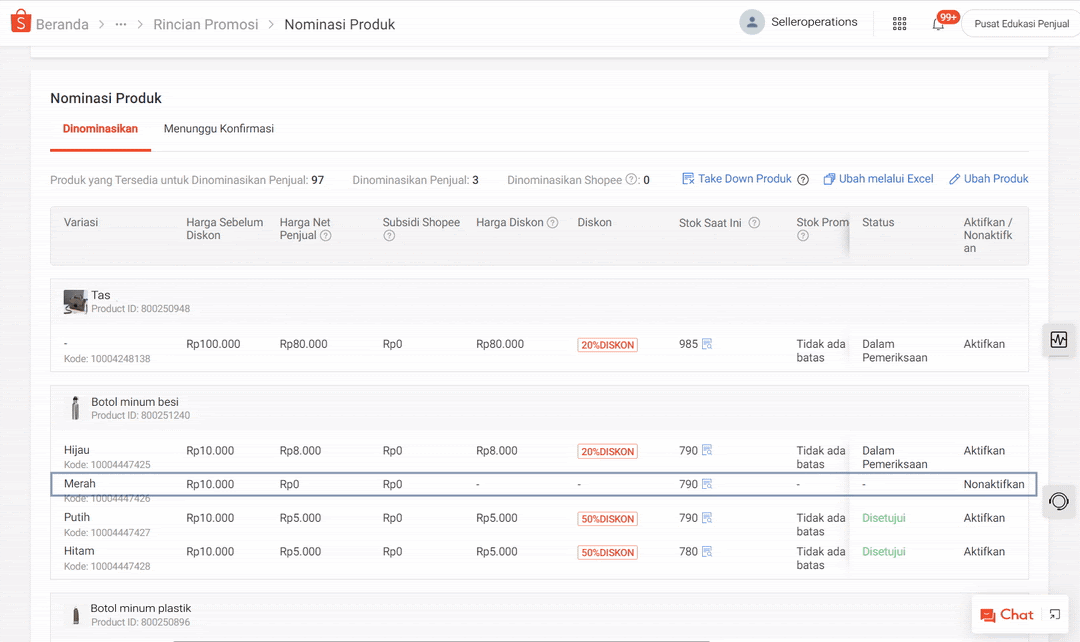Open the customer support headset widget

[x=1059, y=500]
